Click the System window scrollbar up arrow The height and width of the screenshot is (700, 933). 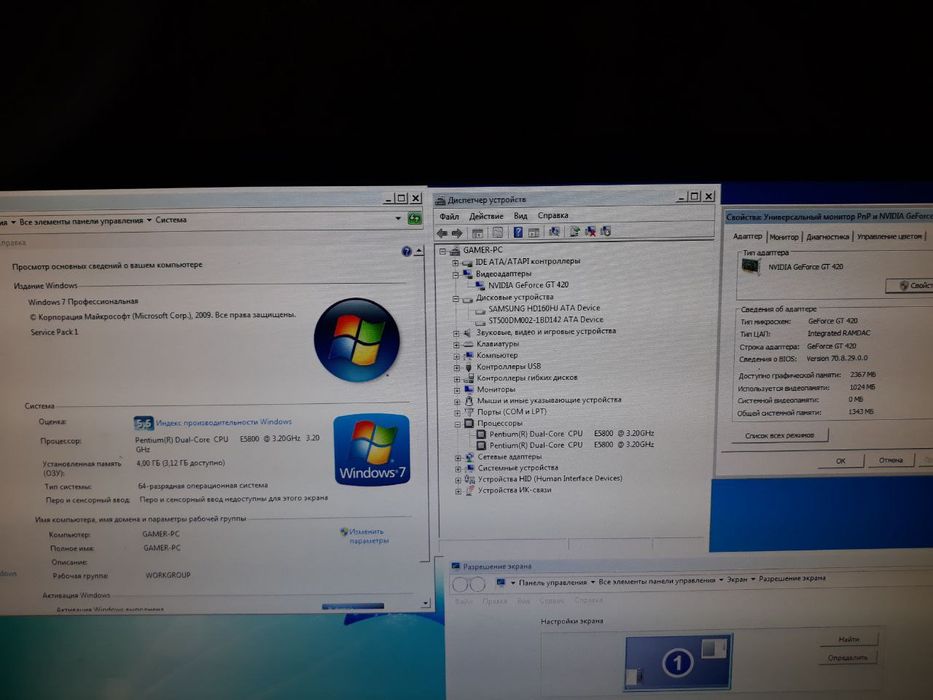pos(419,252)
